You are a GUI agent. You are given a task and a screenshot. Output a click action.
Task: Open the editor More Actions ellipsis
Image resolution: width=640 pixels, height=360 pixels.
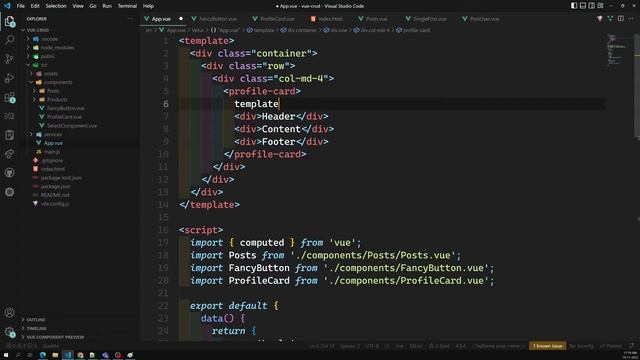tap(631, 18)
